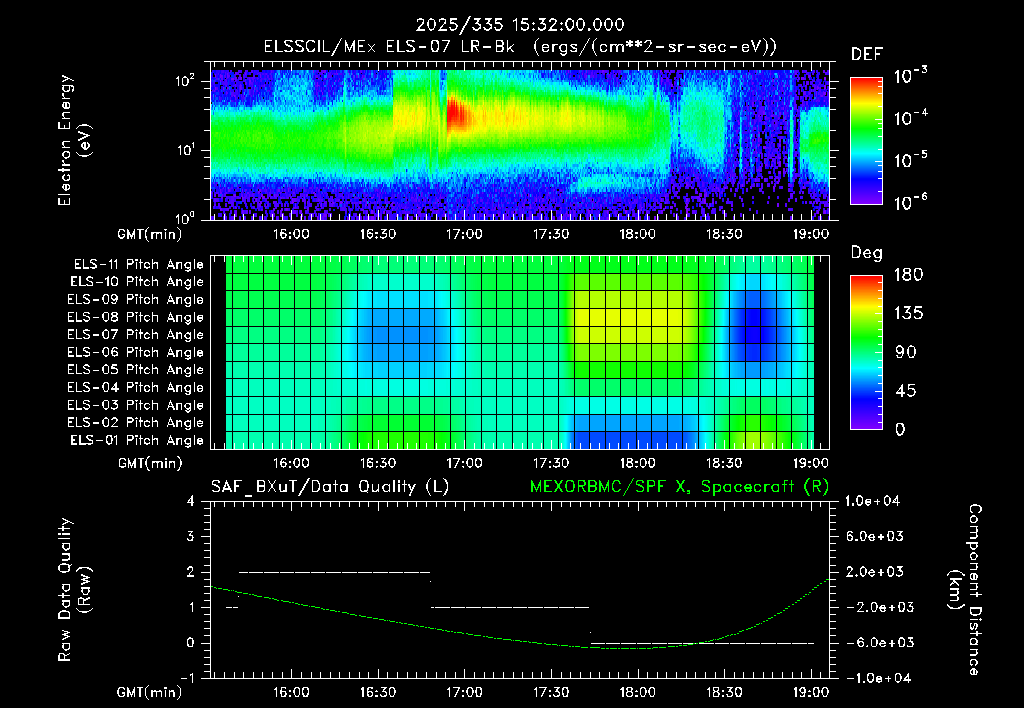Select the ELS-08 Pitch Angle row label

(x=135, y=317)
